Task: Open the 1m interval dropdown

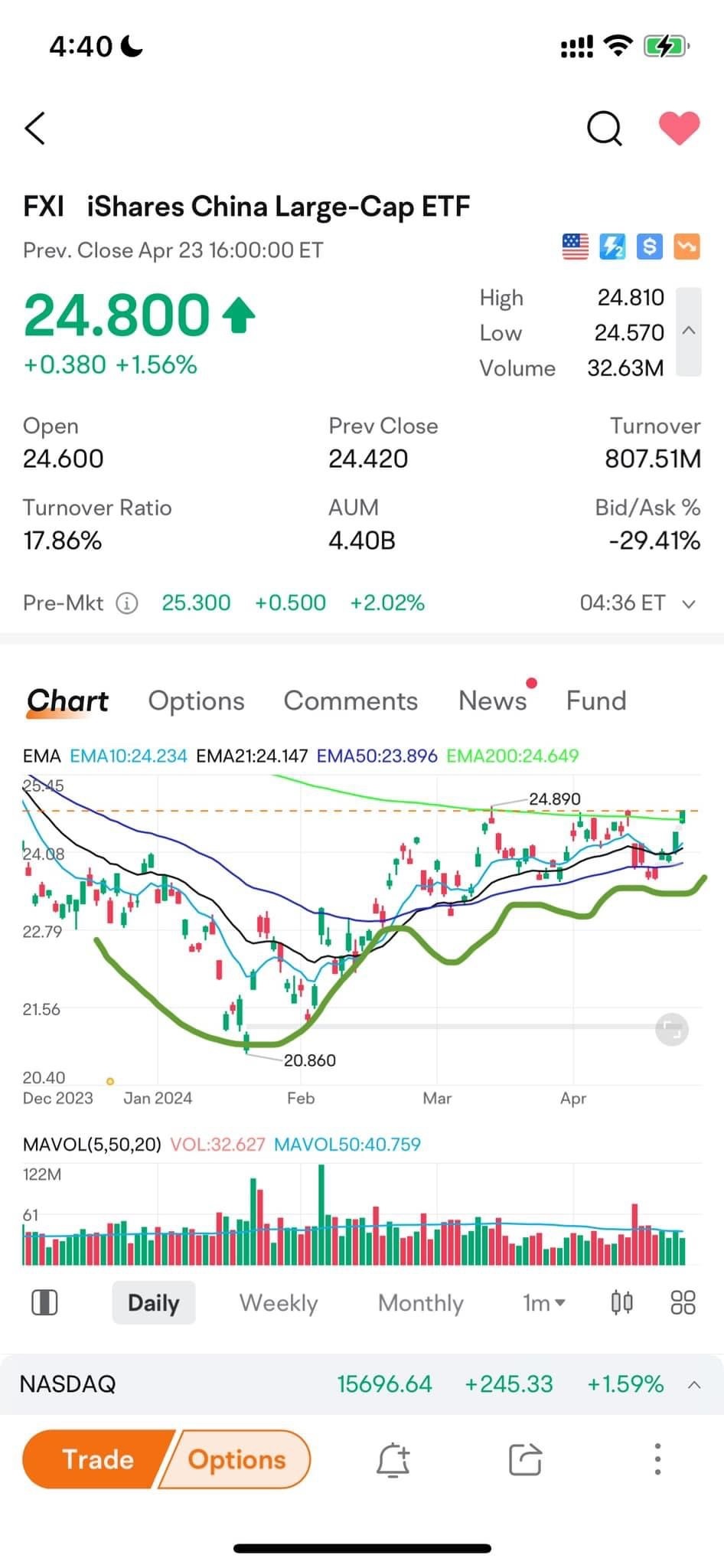Action: point(543,1302)
